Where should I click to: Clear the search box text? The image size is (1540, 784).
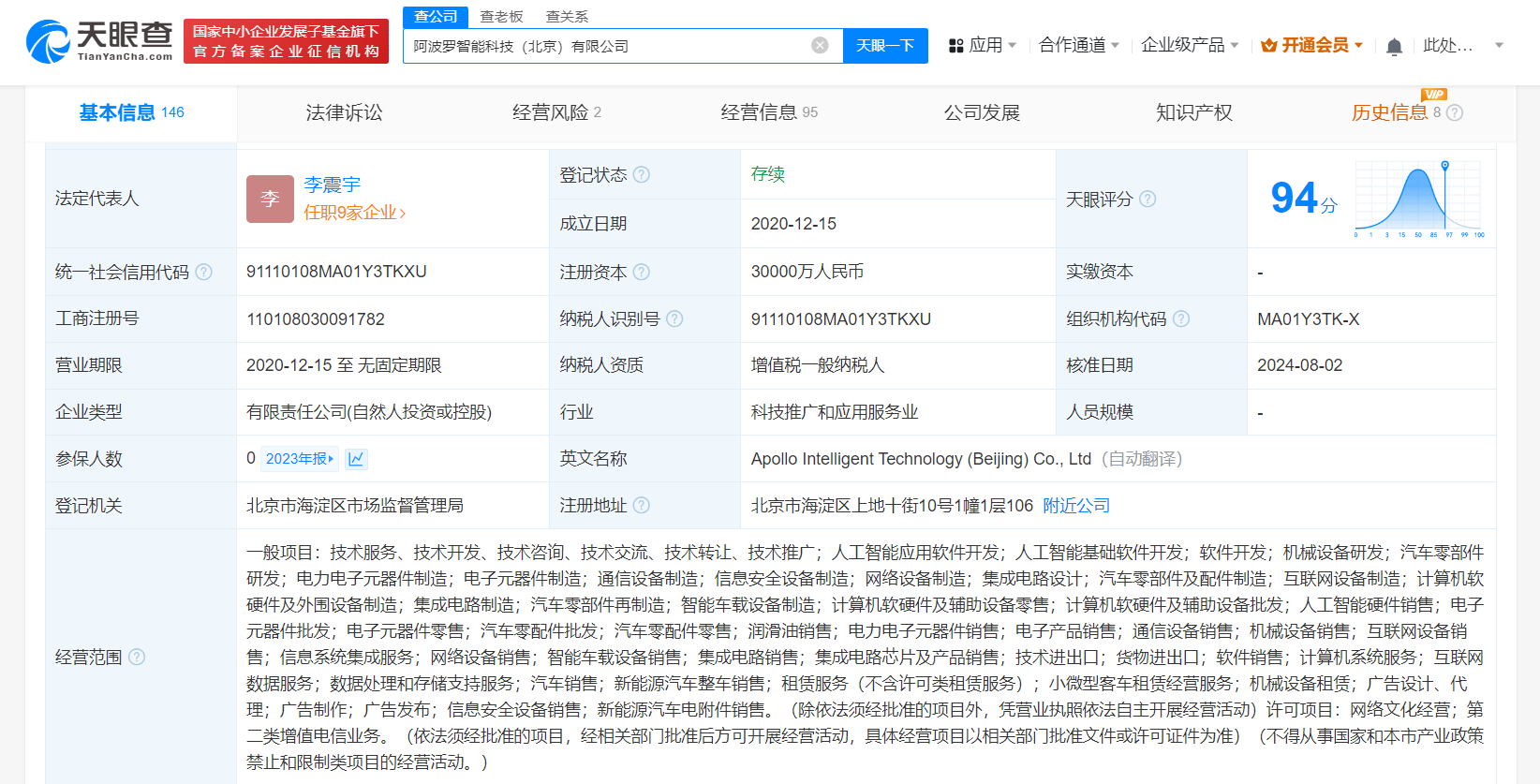820,46
